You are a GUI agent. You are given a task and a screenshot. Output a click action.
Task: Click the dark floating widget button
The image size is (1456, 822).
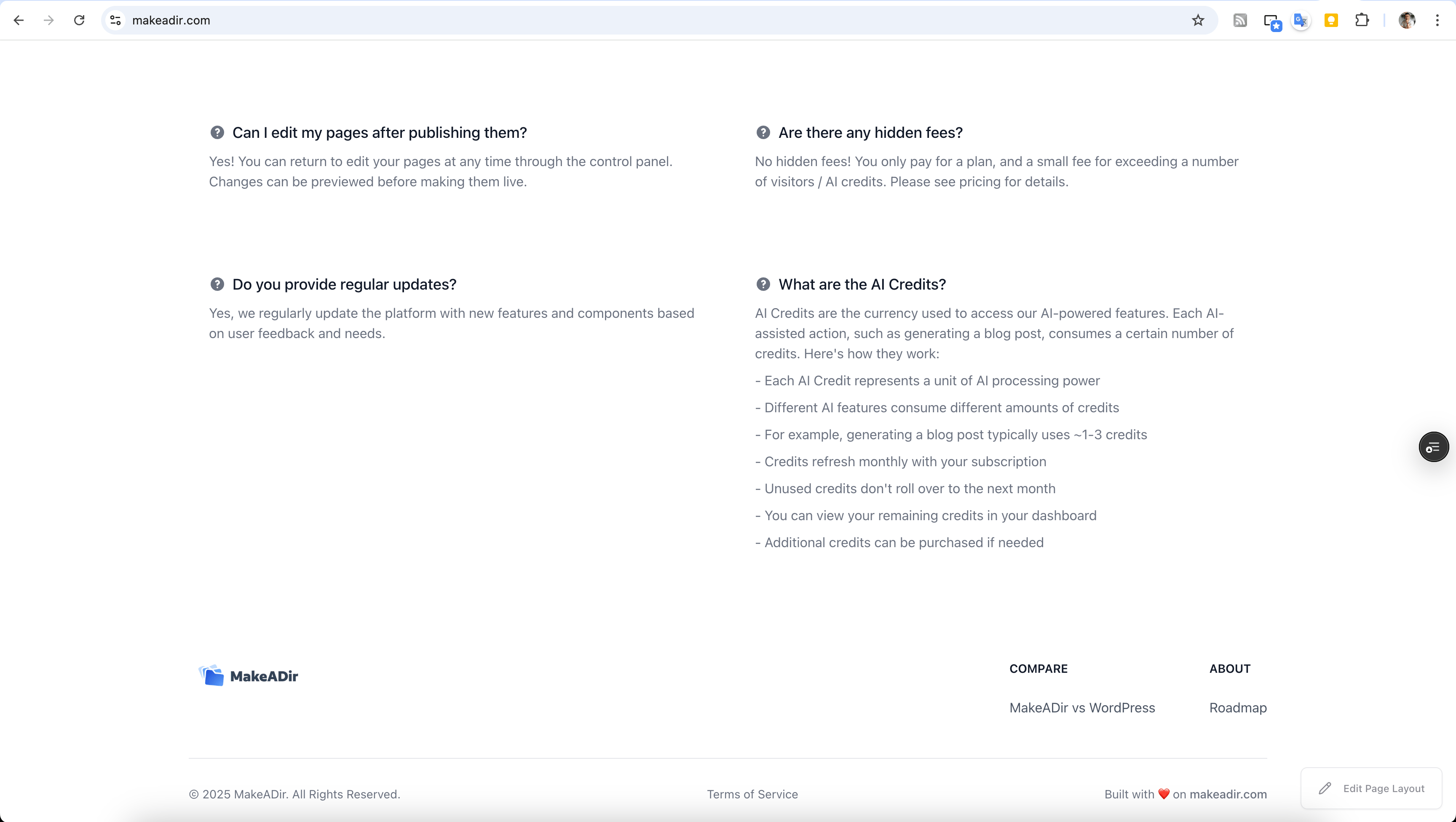click(x=1433, y=447)
